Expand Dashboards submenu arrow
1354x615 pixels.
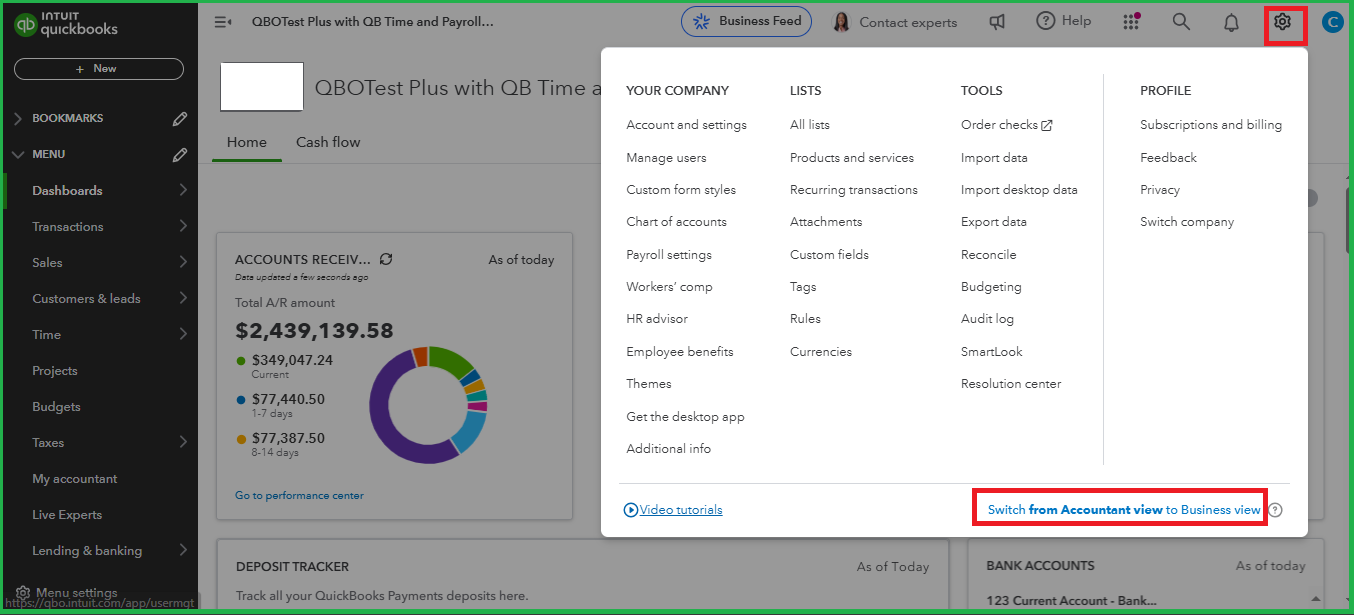[183, 190]
